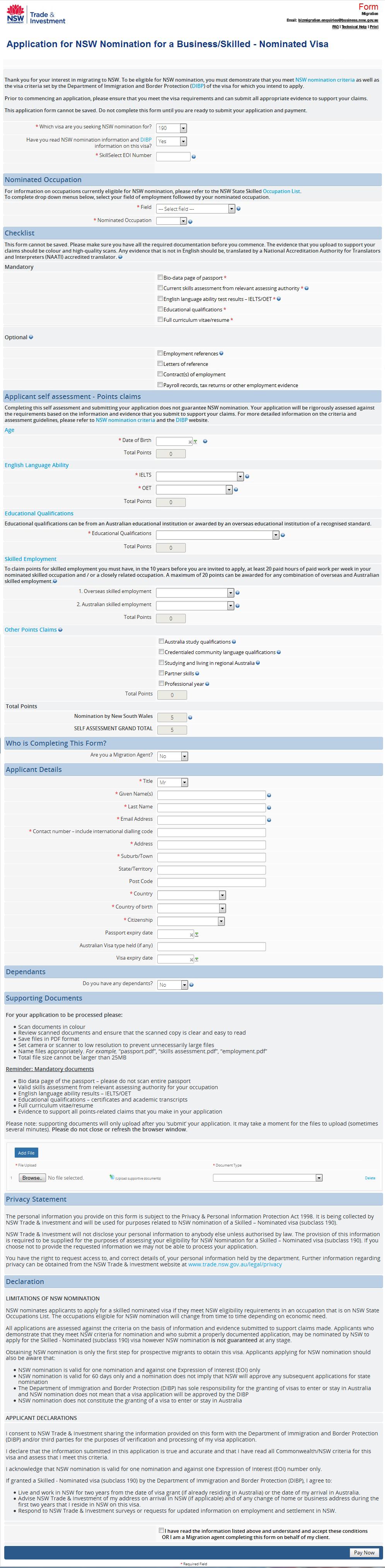
Task: Click help icon next to Nomination by New South Wales
Action: coord(190,717)
